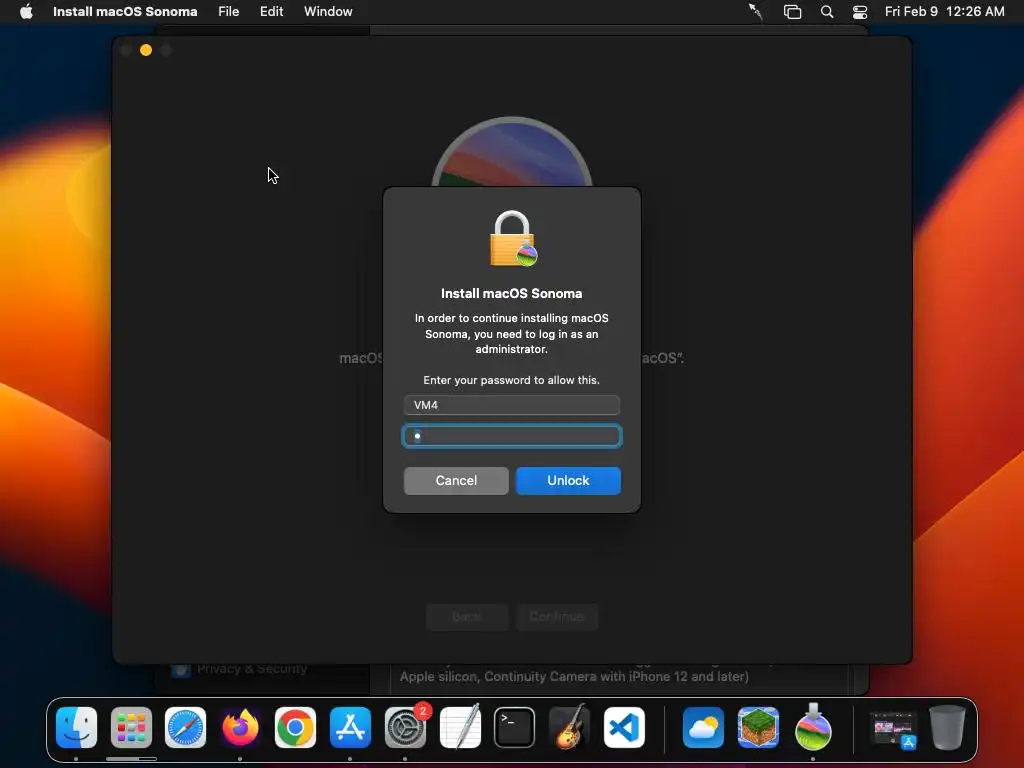Open the App Store from the Dock

(x=350, y=727)
